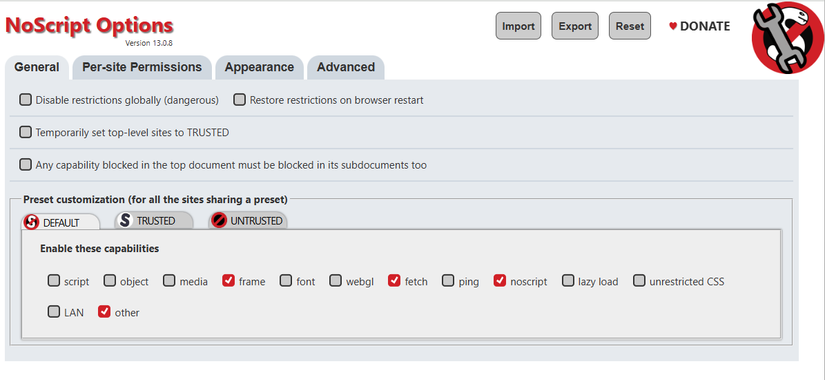The height and width of the screenshot is (380, 825).
Task: Select the UNTRUSTED preset tab
Action: click(248, 221)
